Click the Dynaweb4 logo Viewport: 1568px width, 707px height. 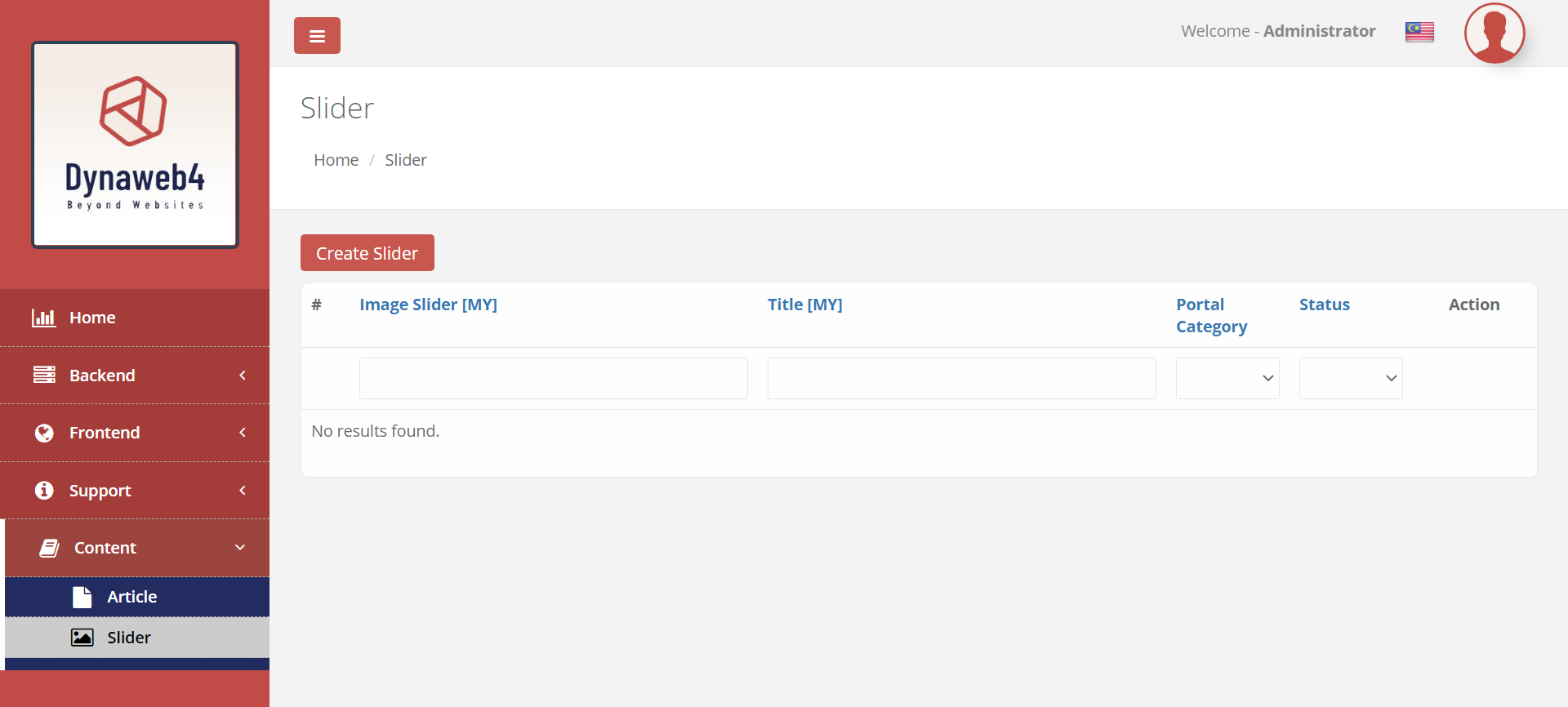135,145
